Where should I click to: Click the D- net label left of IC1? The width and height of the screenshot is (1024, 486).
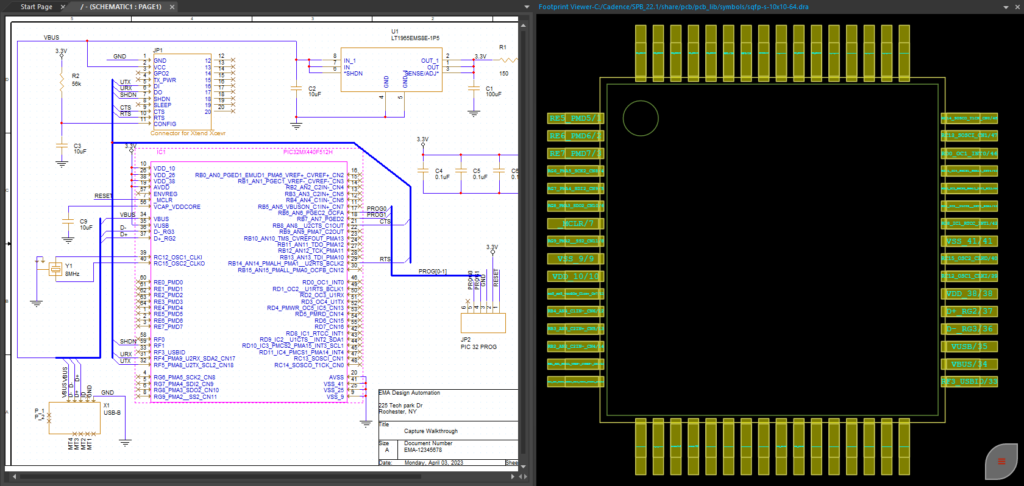123,226
